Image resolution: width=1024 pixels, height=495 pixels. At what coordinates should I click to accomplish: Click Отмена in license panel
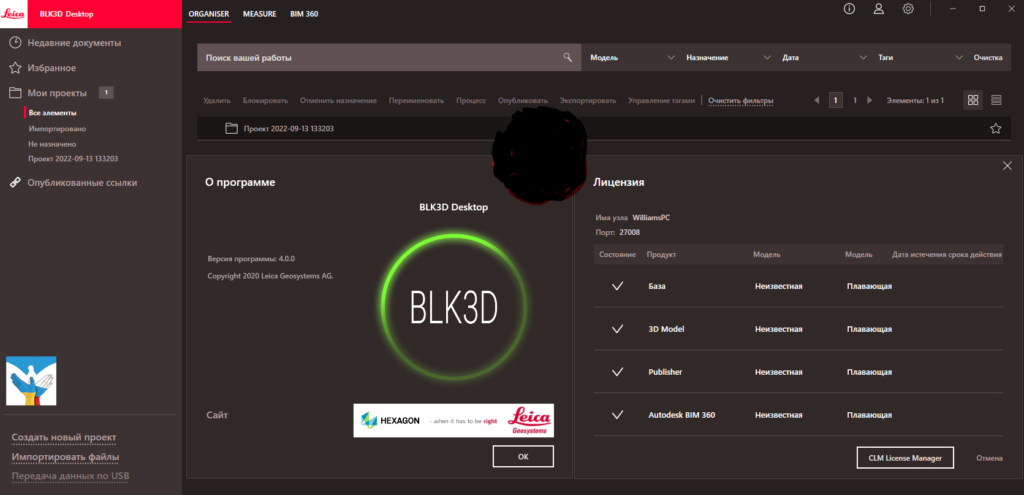(x=989, y=458)
